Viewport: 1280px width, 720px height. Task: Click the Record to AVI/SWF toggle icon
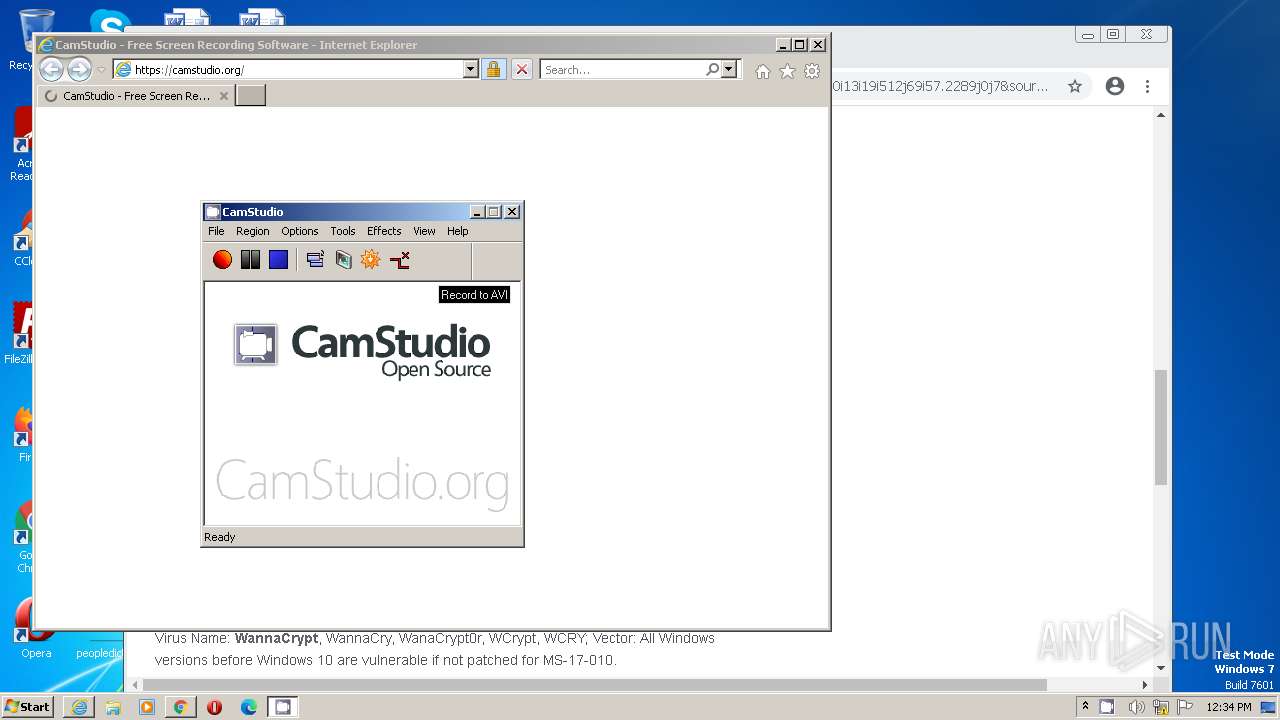(x=343, y=260)
